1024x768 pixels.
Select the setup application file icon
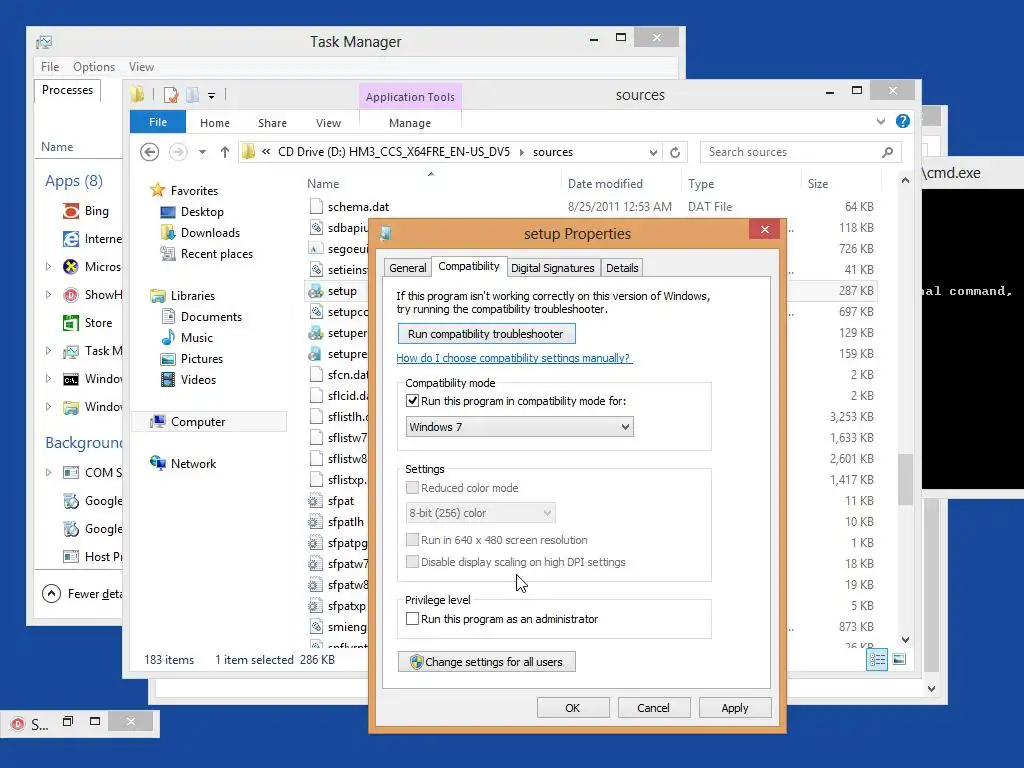click(316, 291)
